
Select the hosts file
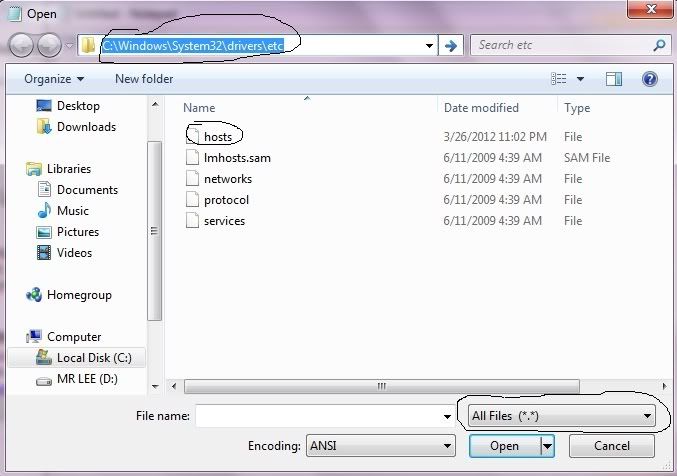click(x=217, y=136)
